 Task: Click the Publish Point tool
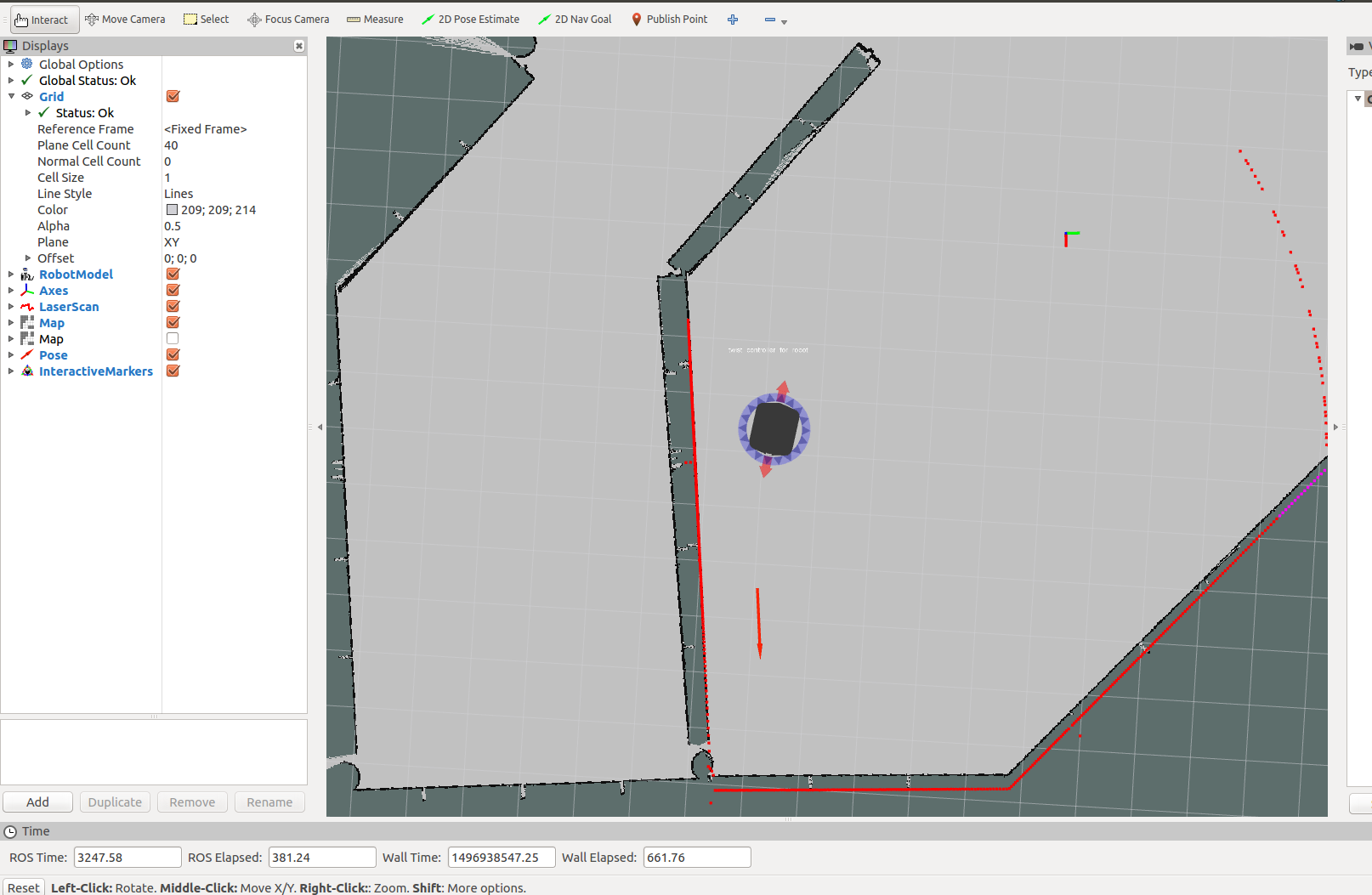pyautogui.click(x=669, y=20)
